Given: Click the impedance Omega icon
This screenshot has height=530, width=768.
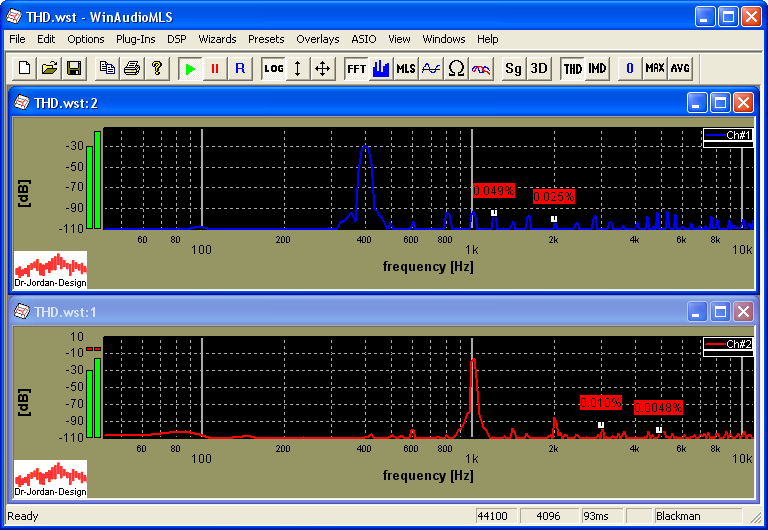Looking at the screenshot, I should (x=456, y=68).
